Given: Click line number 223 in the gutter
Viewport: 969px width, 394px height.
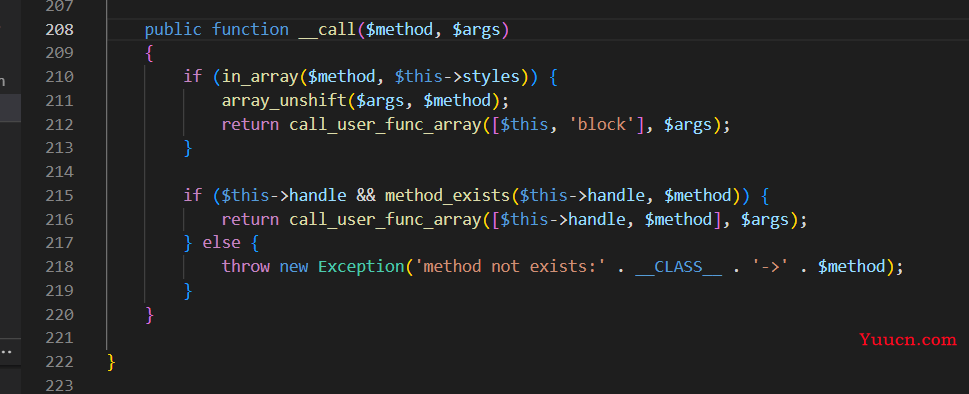Looking at the screenshot, I should point(59,385).
